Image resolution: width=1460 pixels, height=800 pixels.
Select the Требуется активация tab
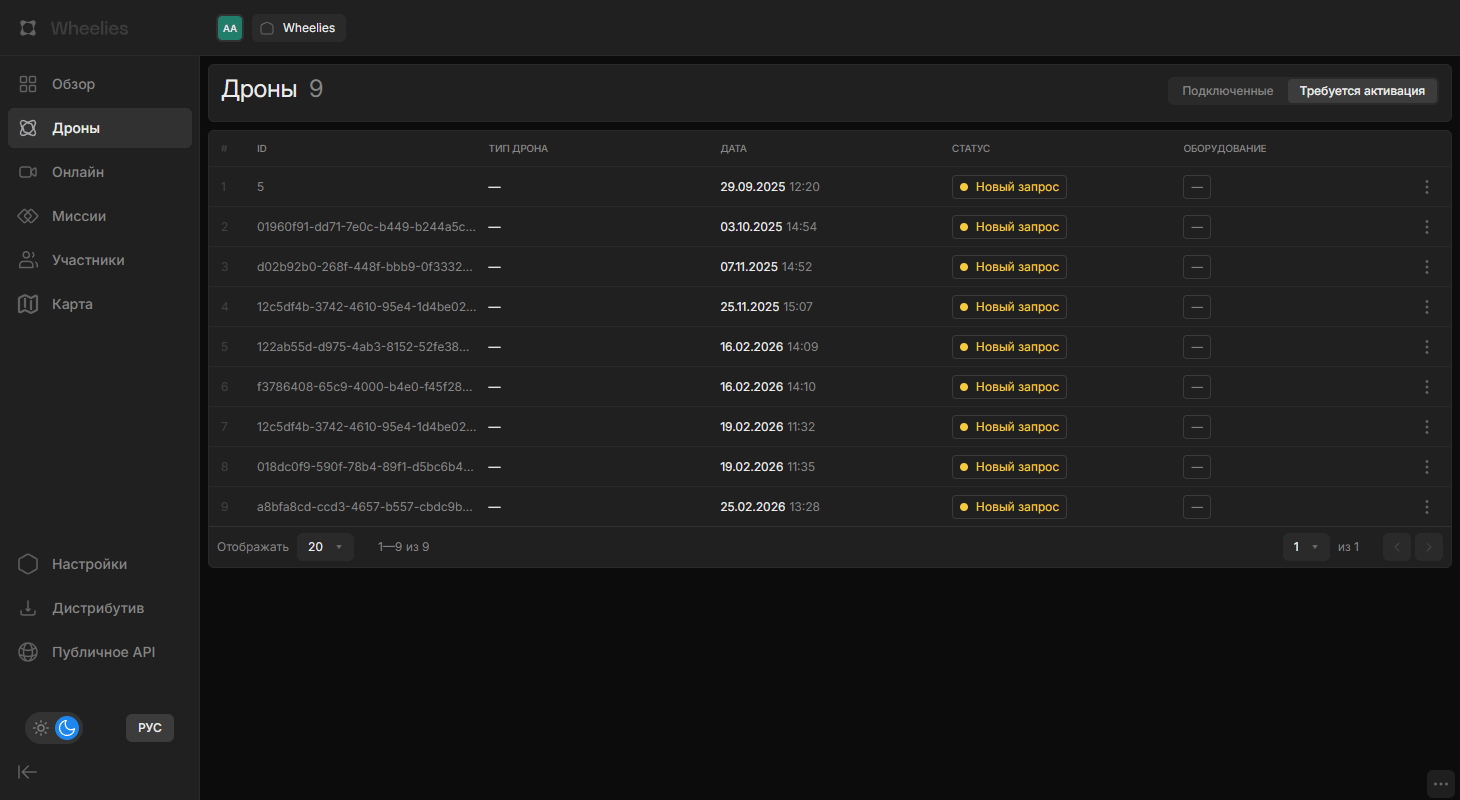coord(1362,91)
